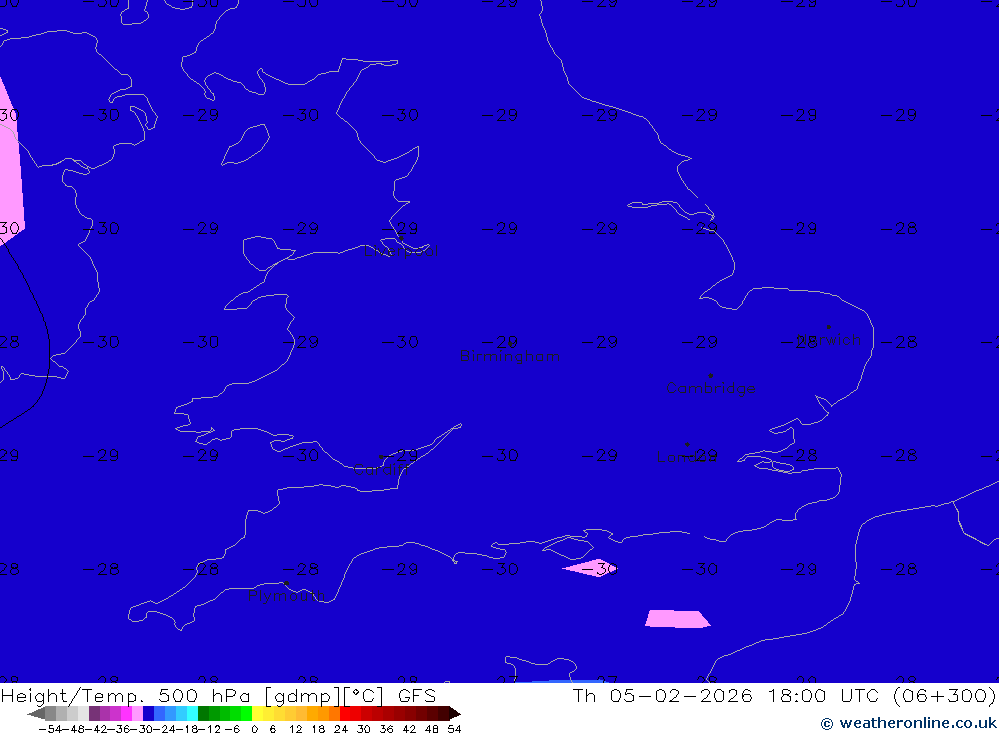The image size is (1000, 733).
Task: Pick the bright yellow legend swatch
Action: 258,713
